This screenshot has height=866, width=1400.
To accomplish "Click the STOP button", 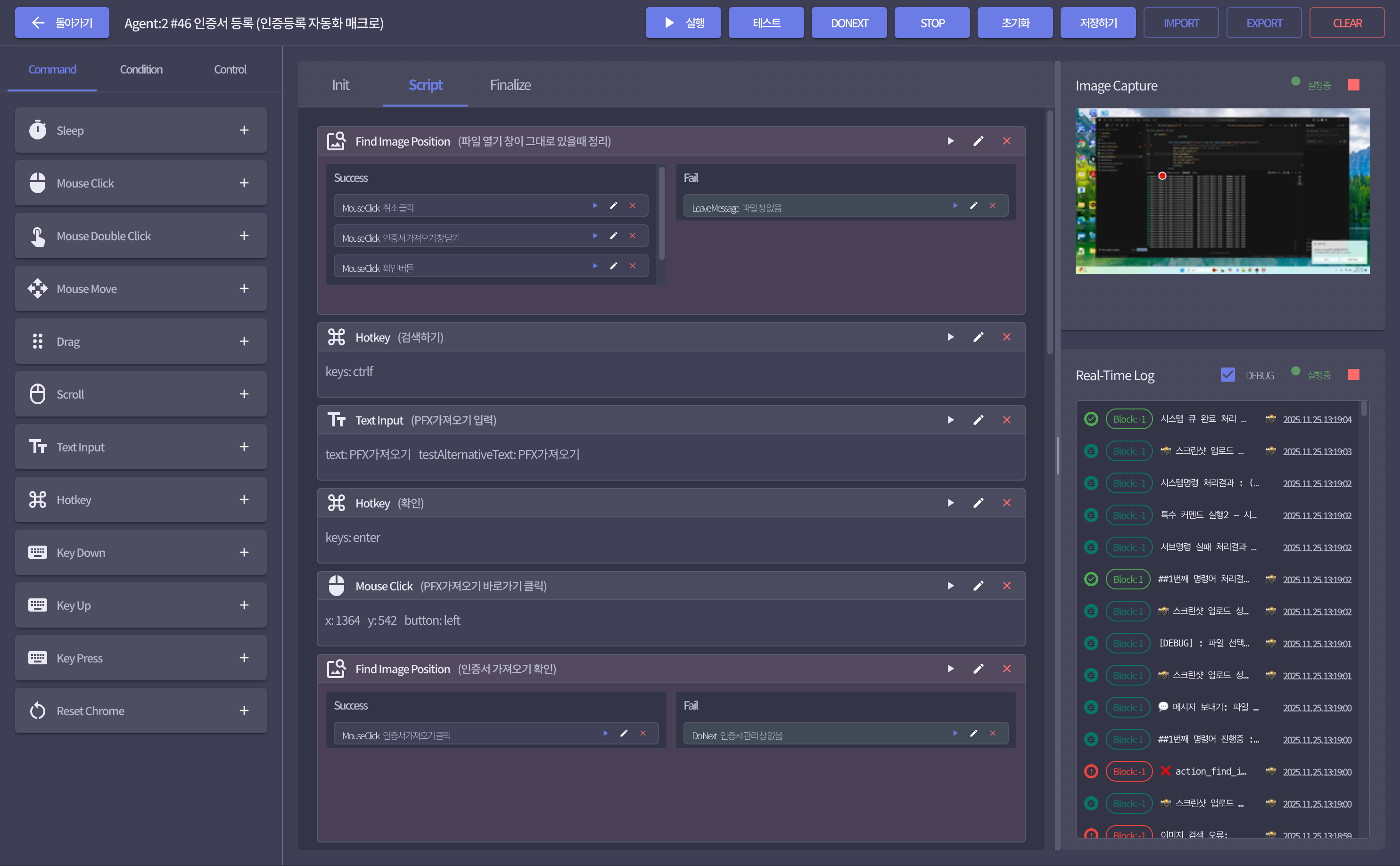I will pyautogui.click(x=932, y=23).
